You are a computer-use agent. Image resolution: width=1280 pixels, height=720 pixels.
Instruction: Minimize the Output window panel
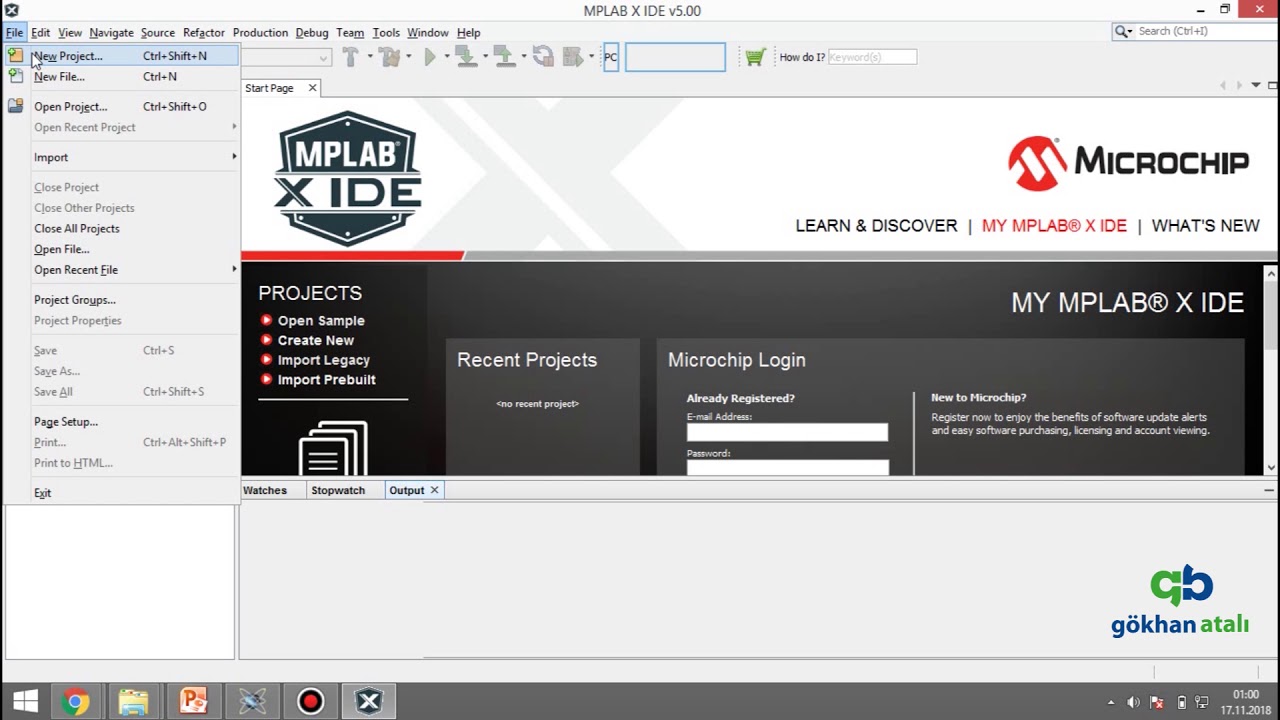tap(1269, 490)
